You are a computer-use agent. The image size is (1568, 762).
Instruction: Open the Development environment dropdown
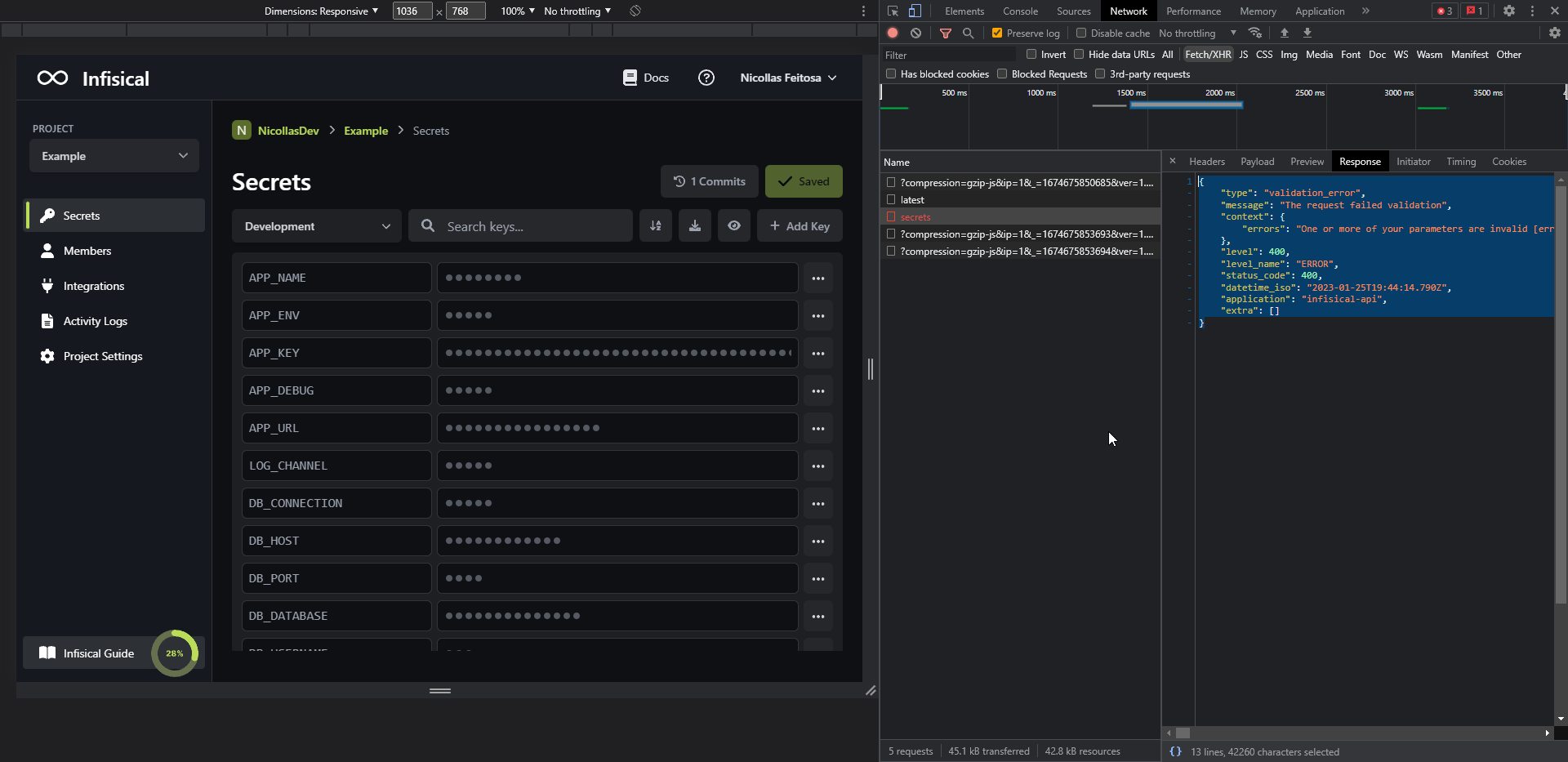[316, 226]
